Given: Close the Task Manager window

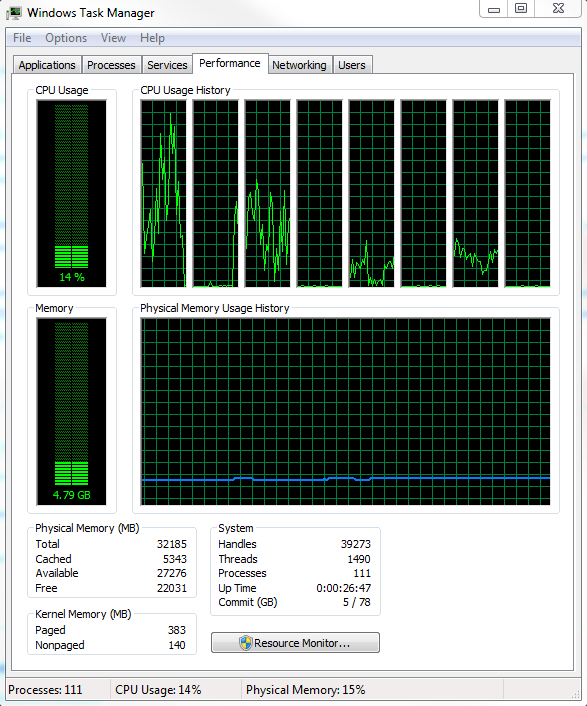Looking at the screenshot, I should [x=558, y=9].
